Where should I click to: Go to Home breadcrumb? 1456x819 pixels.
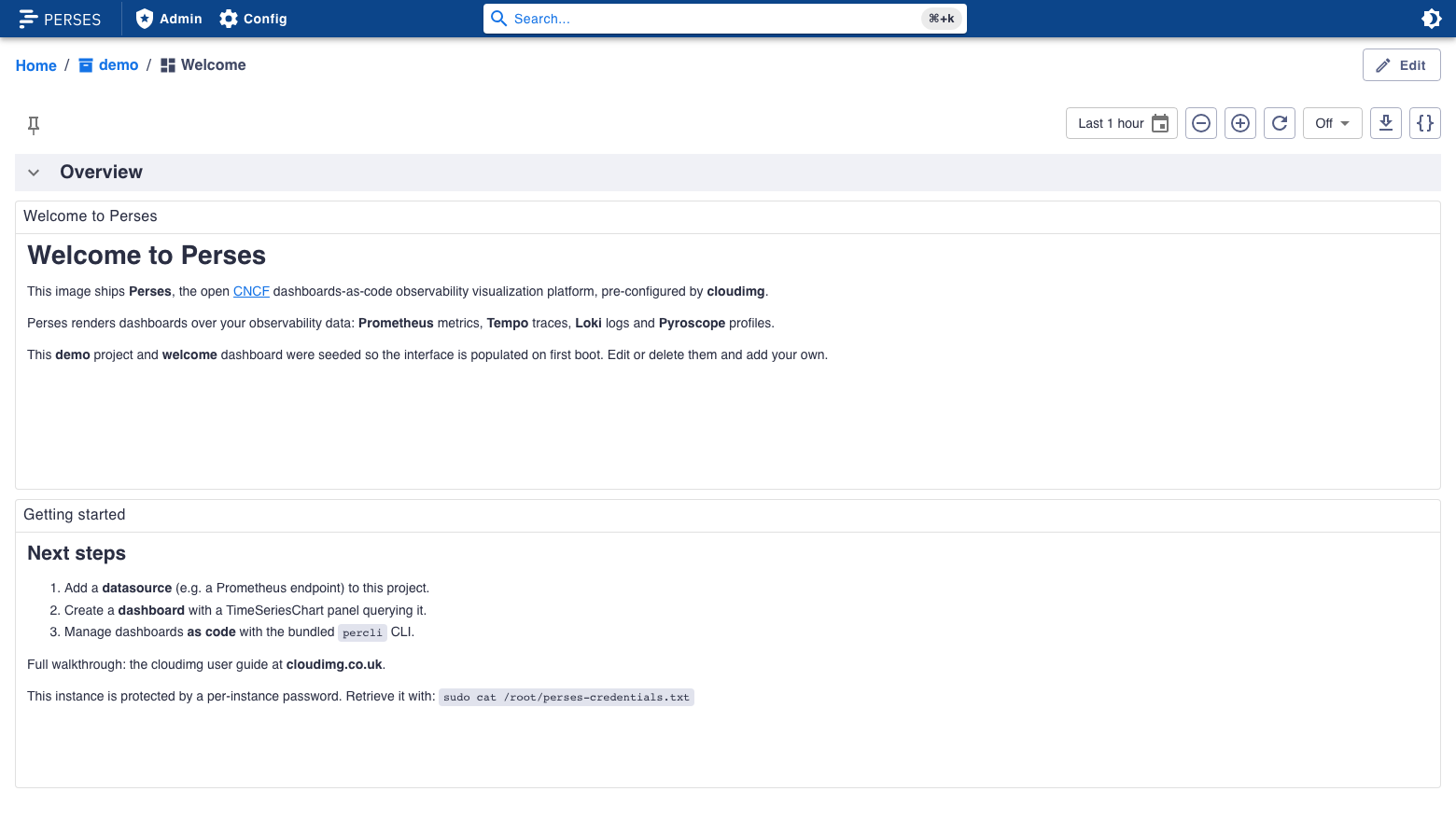(x=36, y=65)
